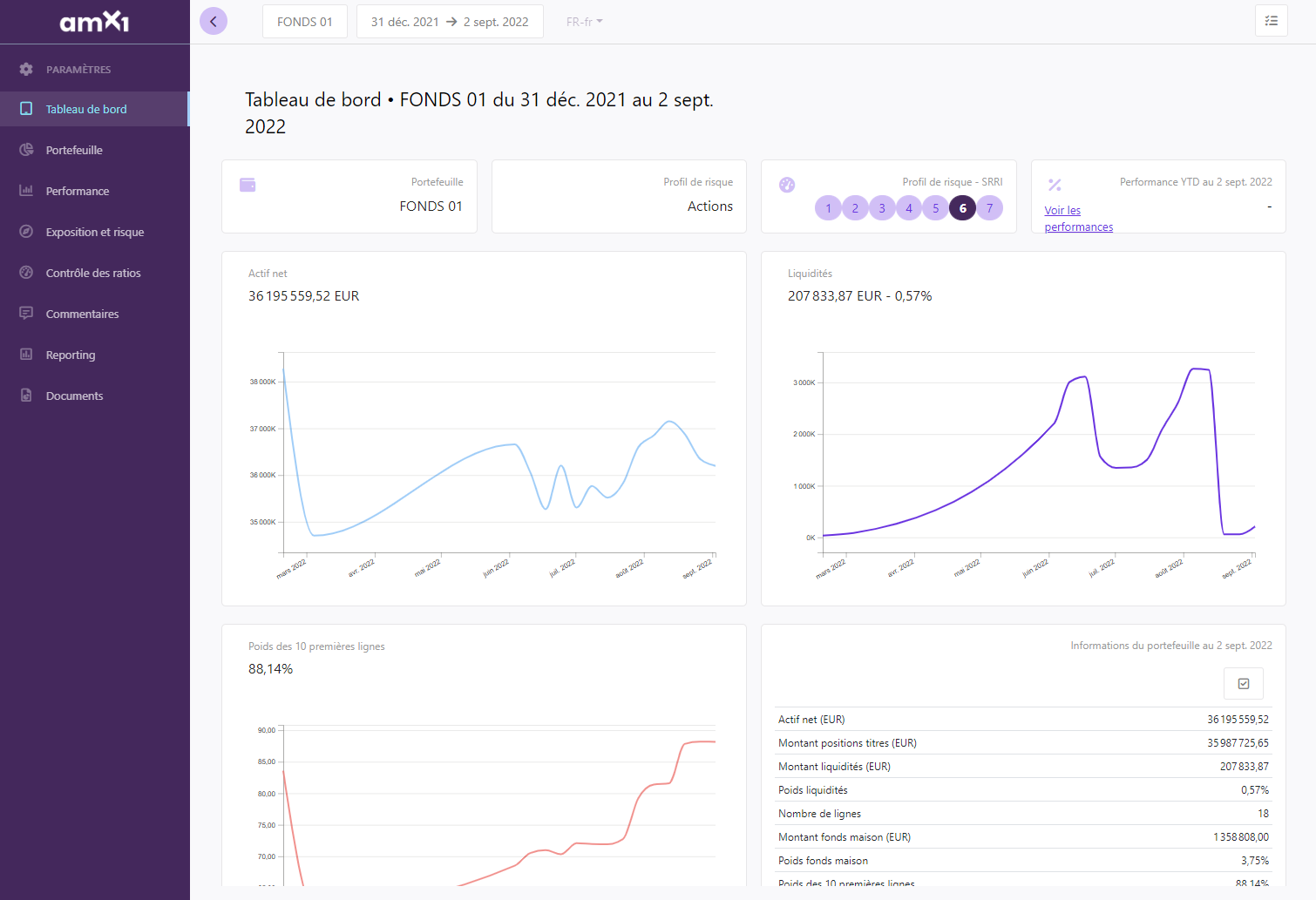The image size is (1316, 900).
Task: Click the amX1 logo
Action: click(94, 22)
